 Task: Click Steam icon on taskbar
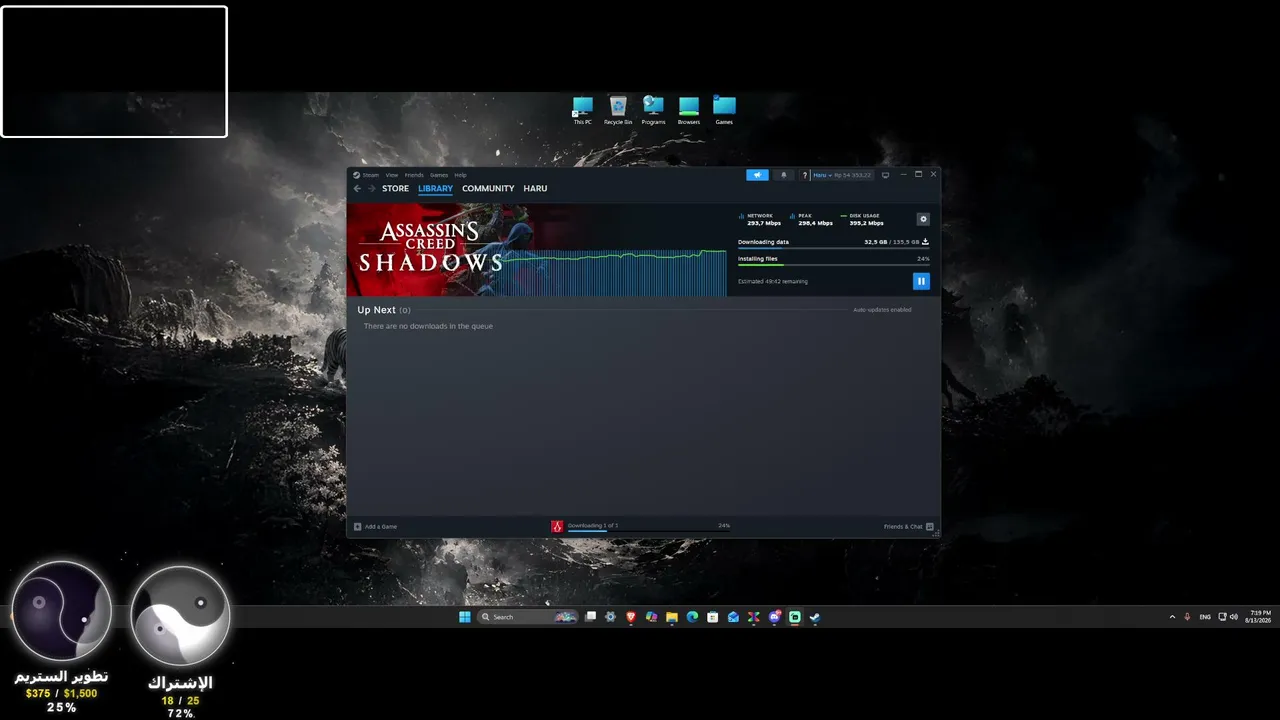(815, 617)
